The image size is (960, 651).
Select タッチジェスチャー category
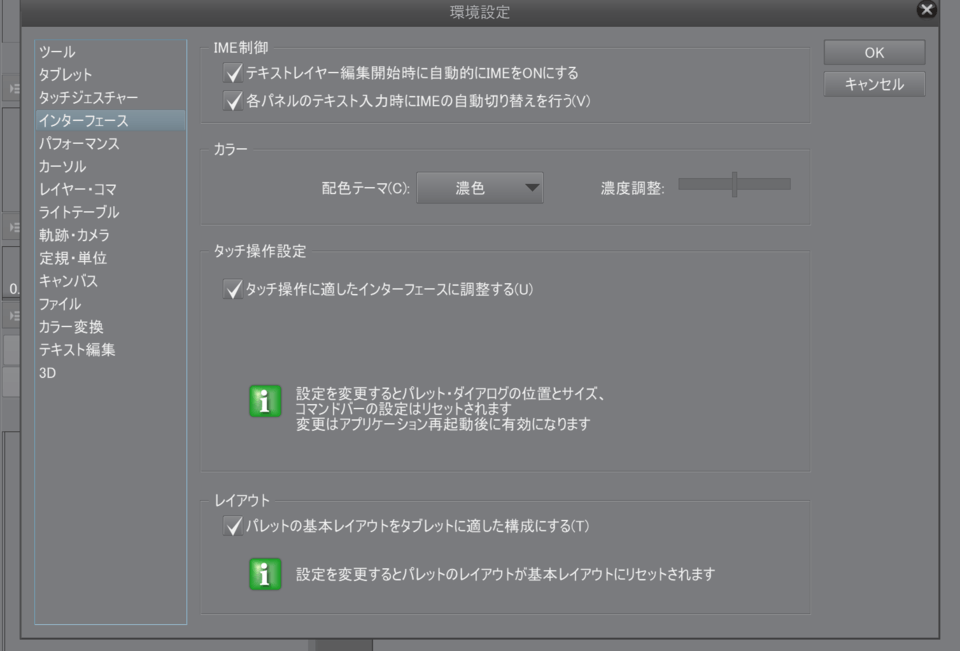point(110,97)
